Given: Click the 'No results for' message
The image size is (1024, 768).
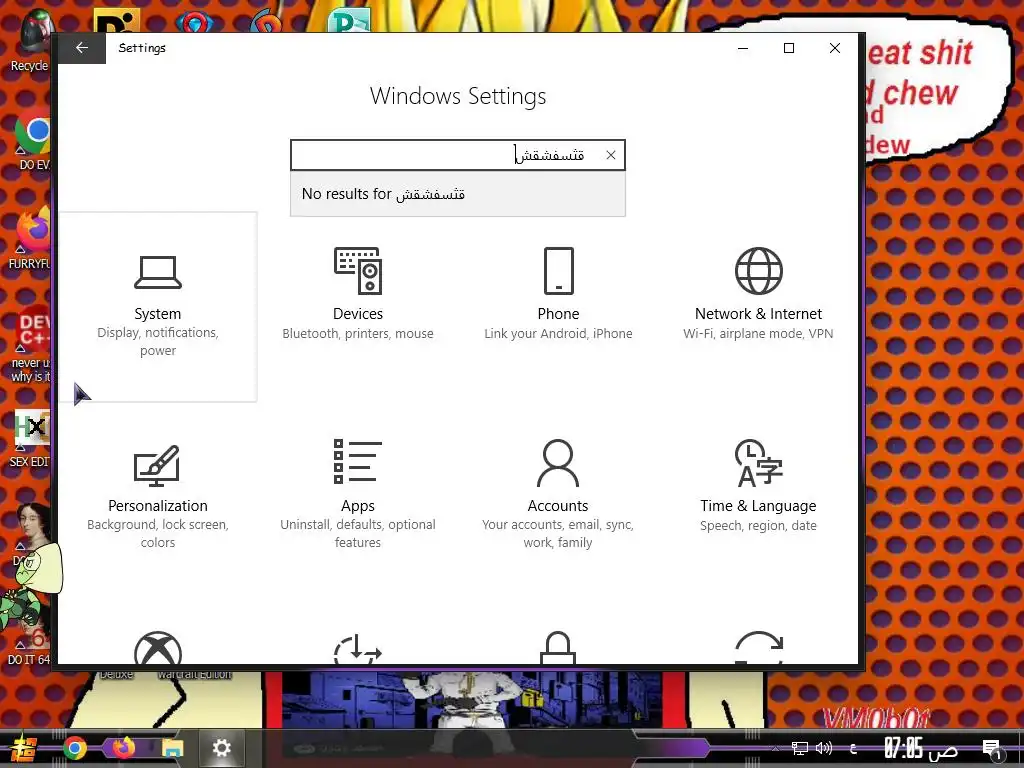Looking at the screenshot, I should 383,194.
